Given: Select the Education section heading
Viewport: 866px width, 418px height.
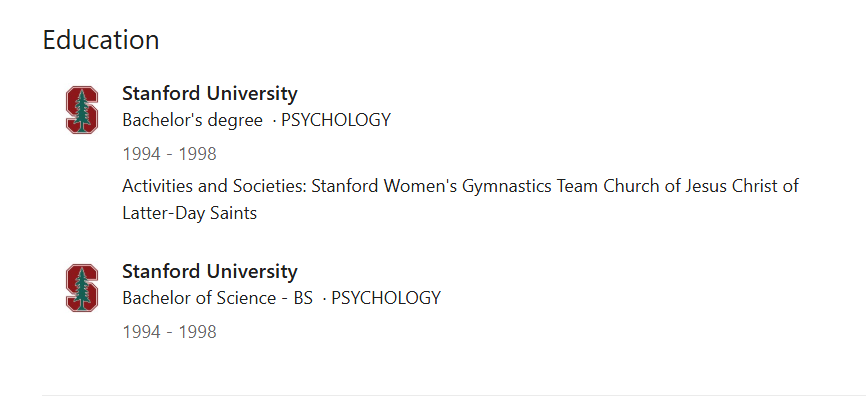Looking at the screenshot, I should coord(101,40).
